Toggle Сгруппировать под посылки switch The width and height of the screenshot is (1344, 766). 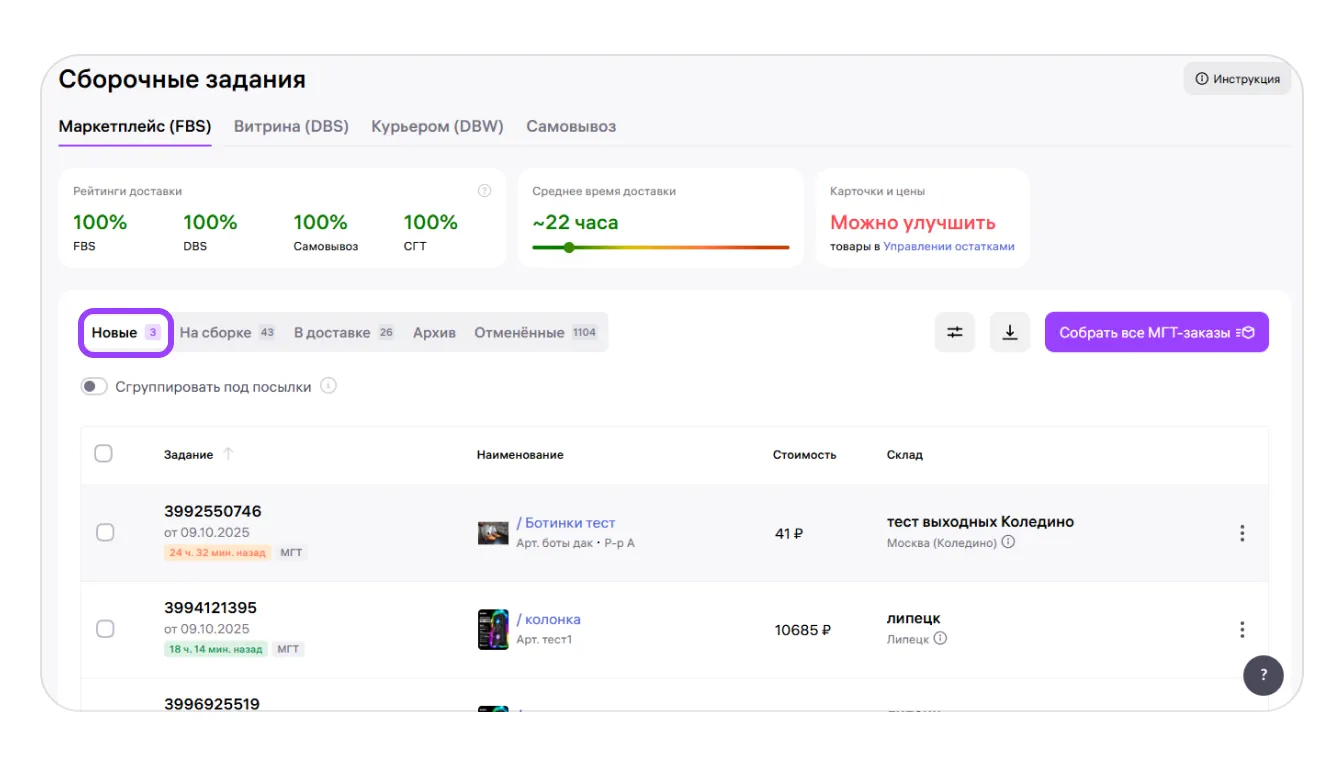point(94,386)
